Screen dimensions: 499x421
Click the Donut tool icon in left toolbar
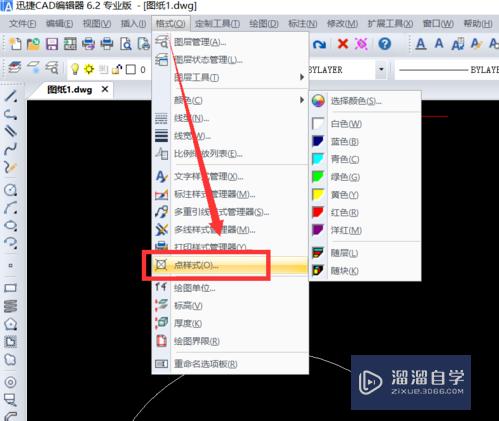tap(11, 382)
